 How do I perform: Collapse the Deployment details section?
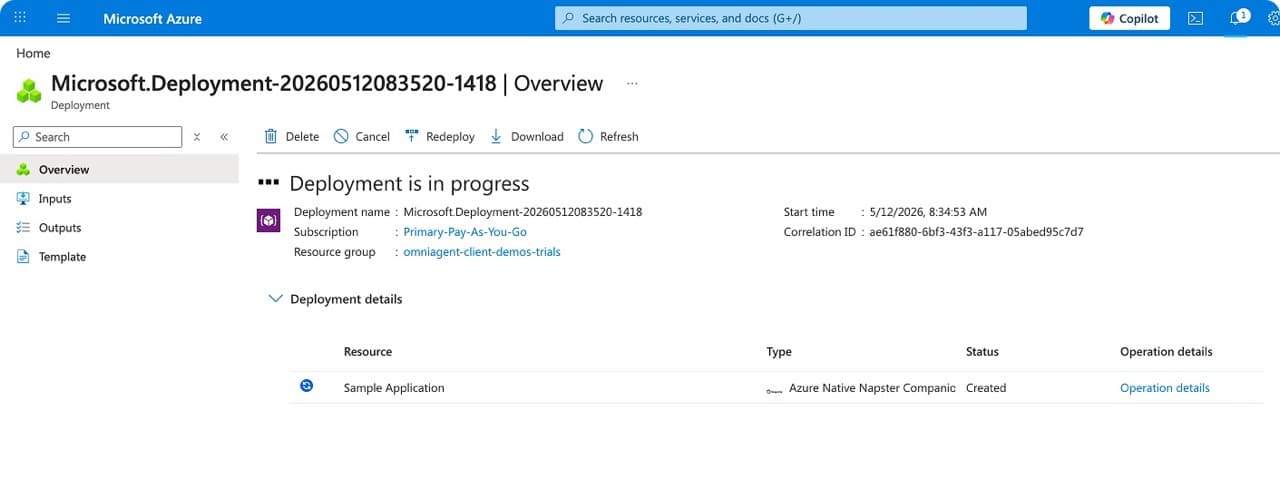tap(276, 299)
